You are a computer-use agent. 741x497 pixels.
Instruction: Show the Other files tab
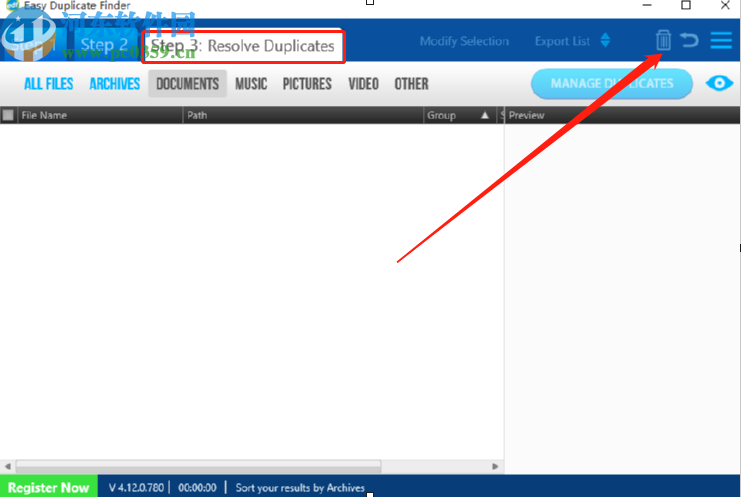tap(412, 84)
